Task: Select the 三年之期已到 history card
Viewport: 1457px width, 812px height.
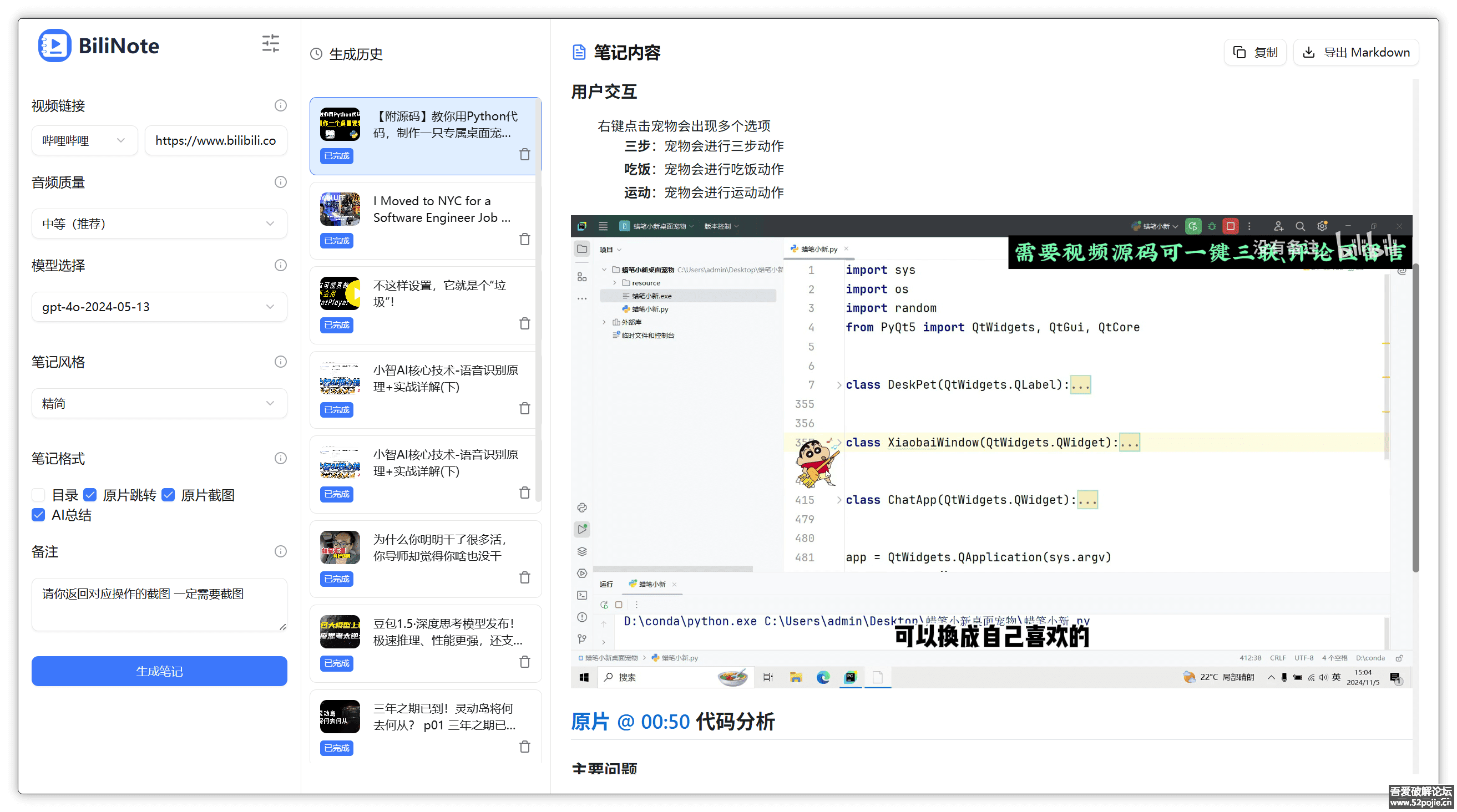Action: click(426, 727)
